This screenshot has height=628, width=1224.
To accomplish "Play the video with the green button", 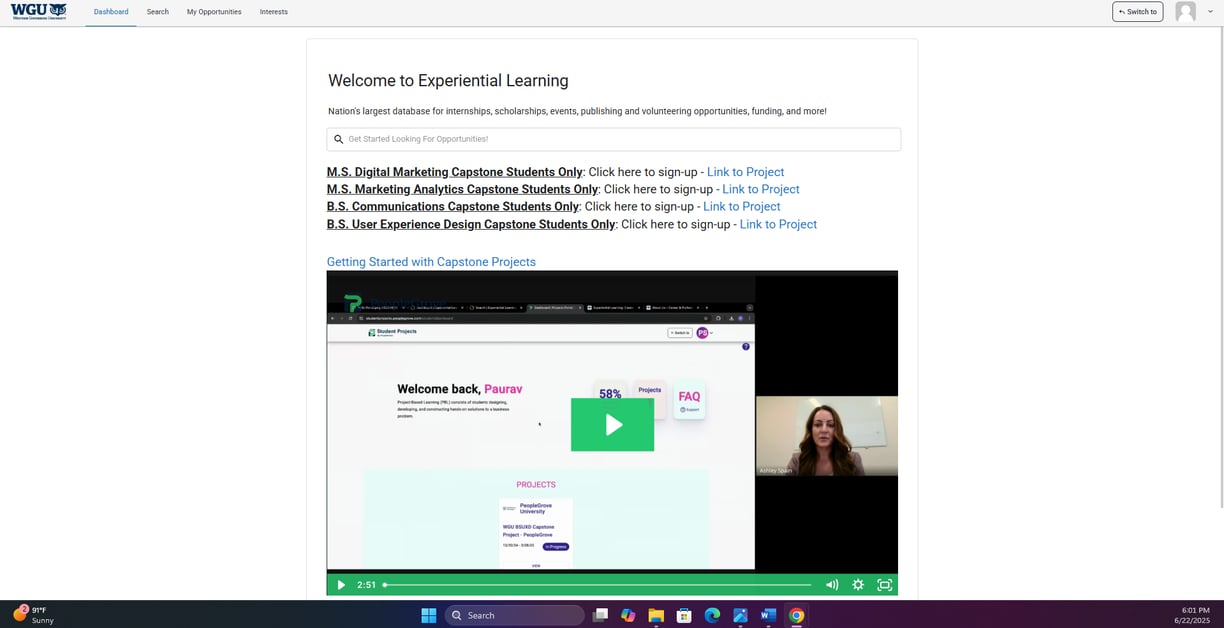I will click(612, 425).
